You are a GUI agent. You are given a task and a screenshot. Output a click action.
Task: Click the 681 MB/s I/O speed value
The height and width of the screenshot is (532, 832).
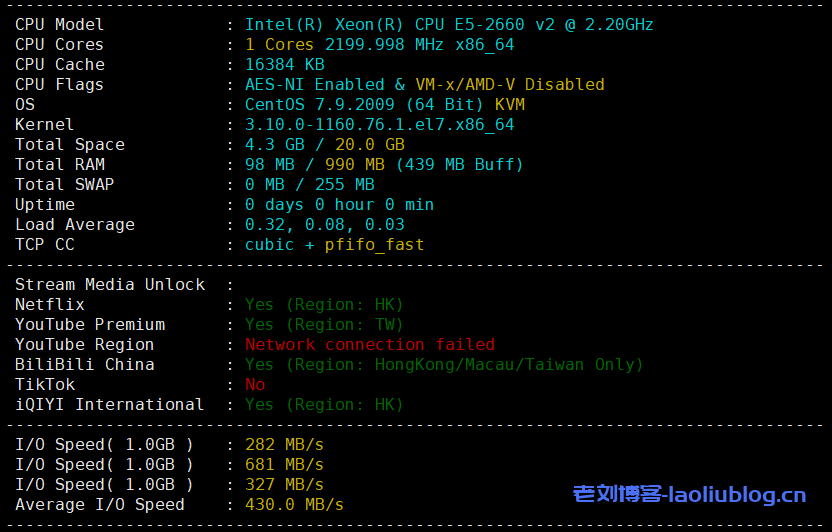point(284,464)
